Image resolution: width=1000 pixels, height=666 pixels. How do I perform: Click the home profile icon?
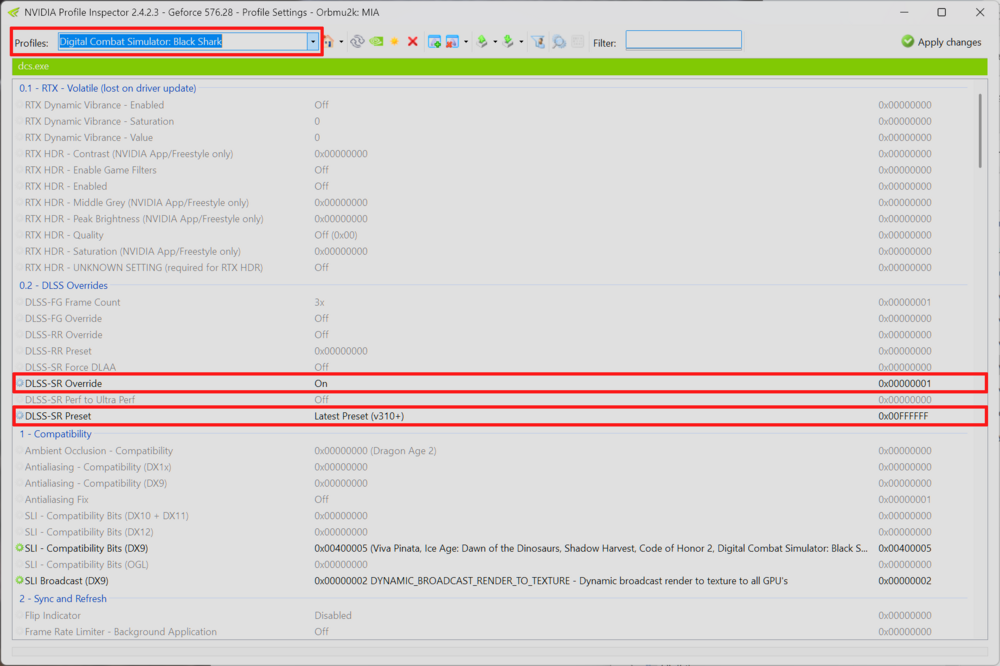coord(328,42)
